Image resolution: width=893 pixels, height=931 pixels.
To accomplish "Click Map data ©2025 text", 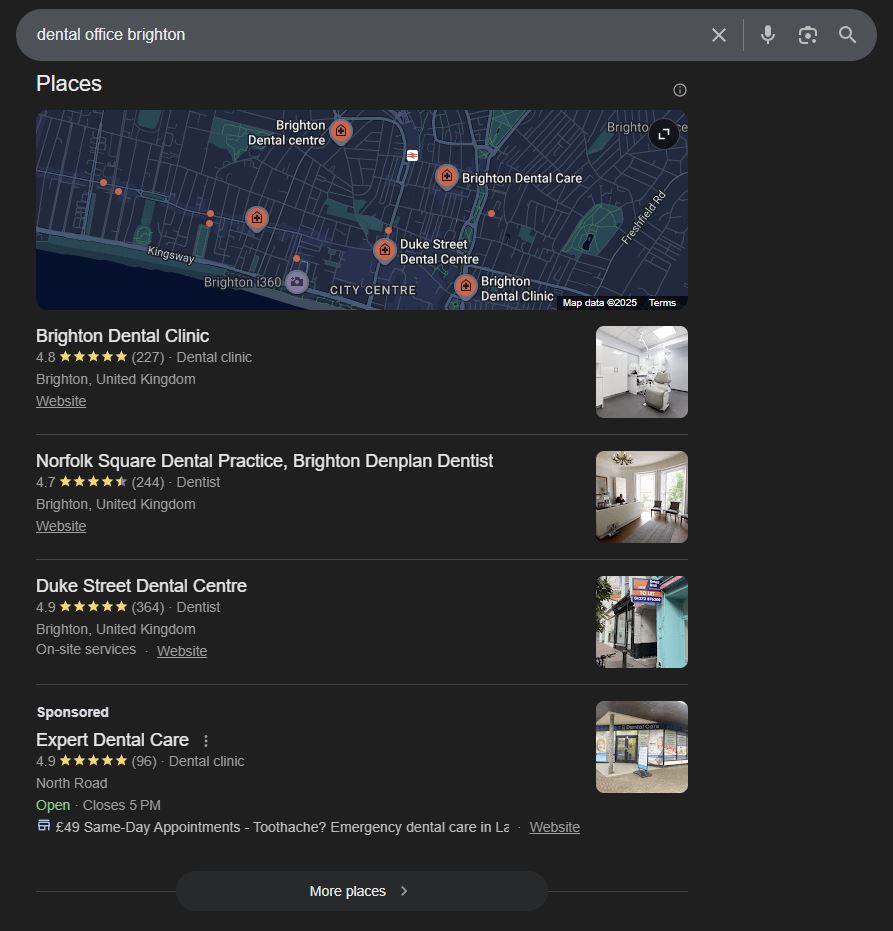I will click(599, 303).
